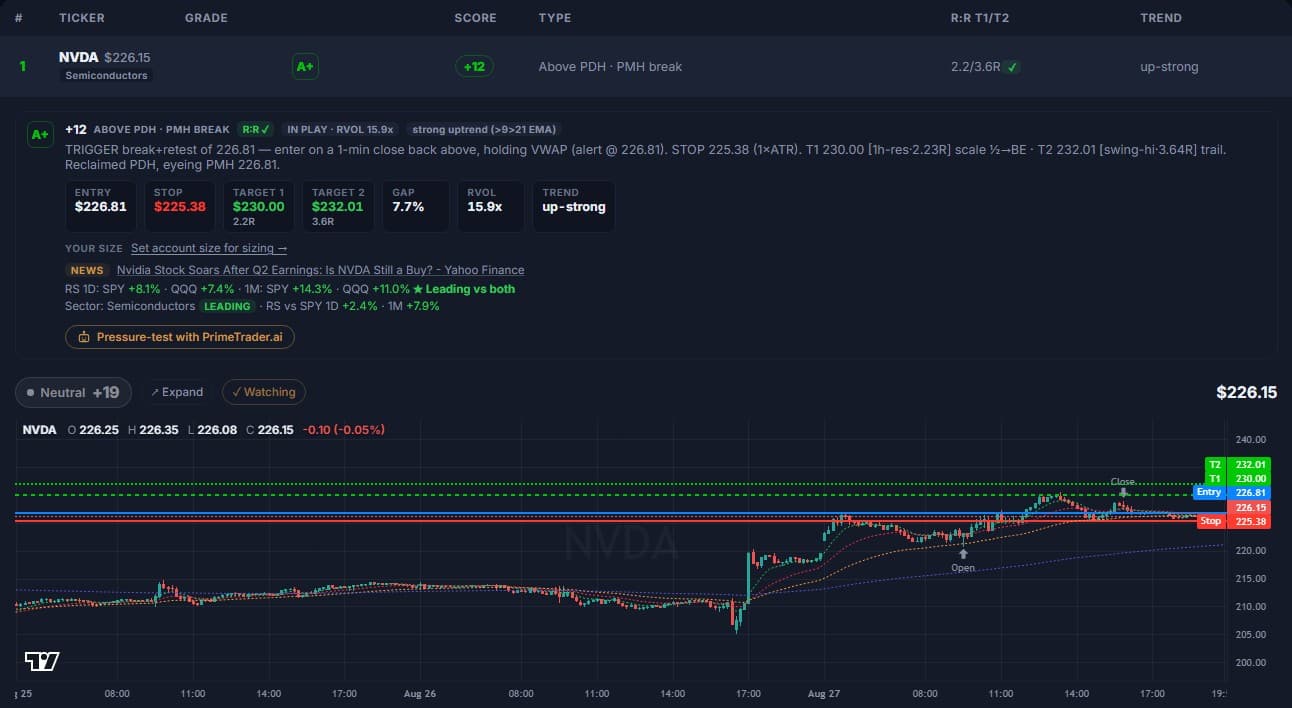
Task: Click the ENTRY $226.81 card
Action: [x=101, y=206]
